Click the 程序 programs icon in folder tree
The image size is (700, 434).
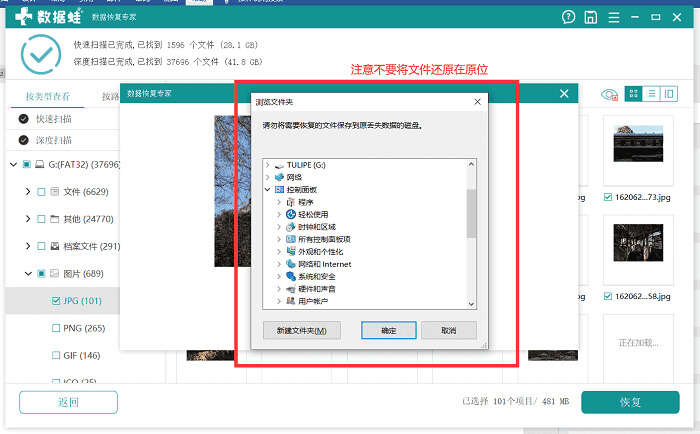click(291, 202)
